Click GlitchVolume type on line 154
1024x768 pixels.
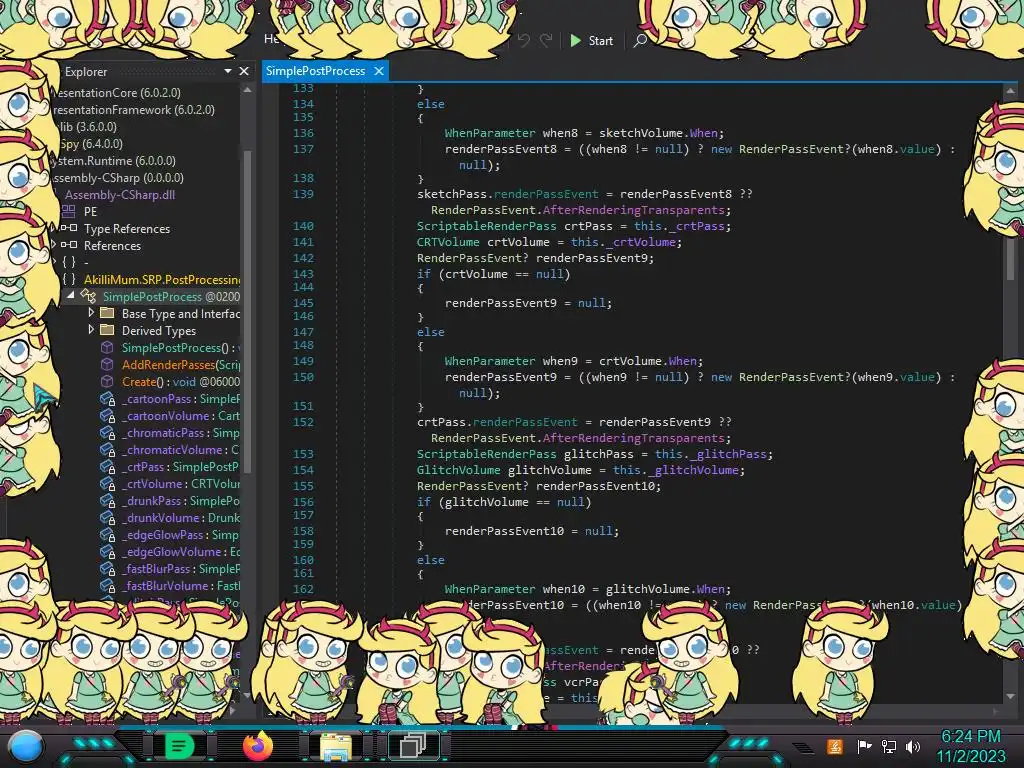[458, 470]
